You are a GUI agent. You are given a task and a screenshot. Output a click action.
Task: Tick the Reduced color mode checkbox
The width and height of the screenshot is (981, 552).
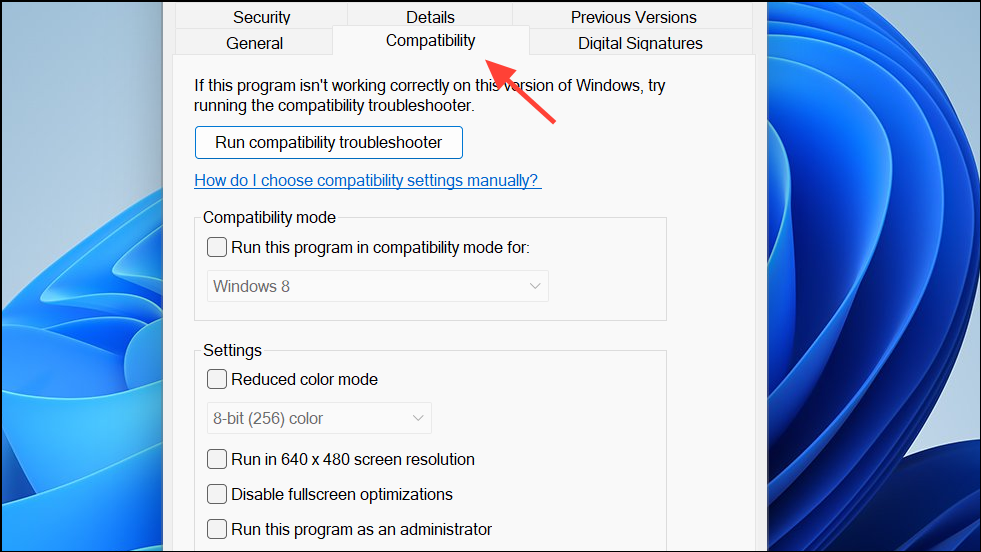[217, 379]
